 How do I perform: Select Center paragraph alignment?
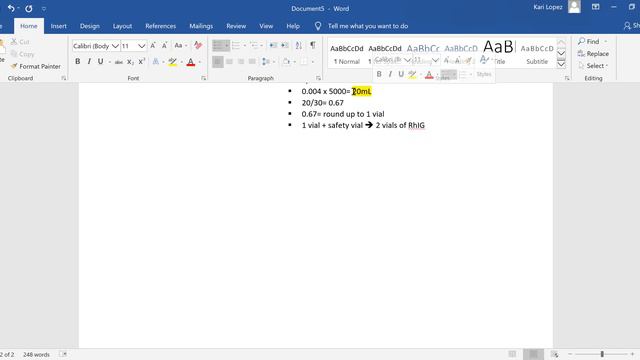(x=229, y=62)
